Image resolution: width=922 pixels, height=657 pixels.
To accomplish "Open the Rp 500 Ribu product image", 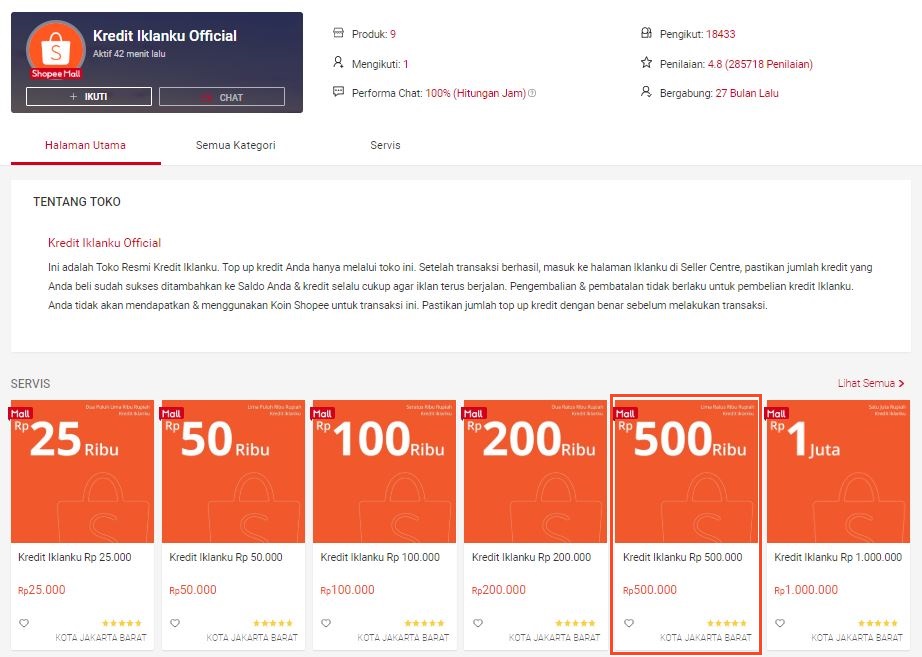I will (687, 472).
